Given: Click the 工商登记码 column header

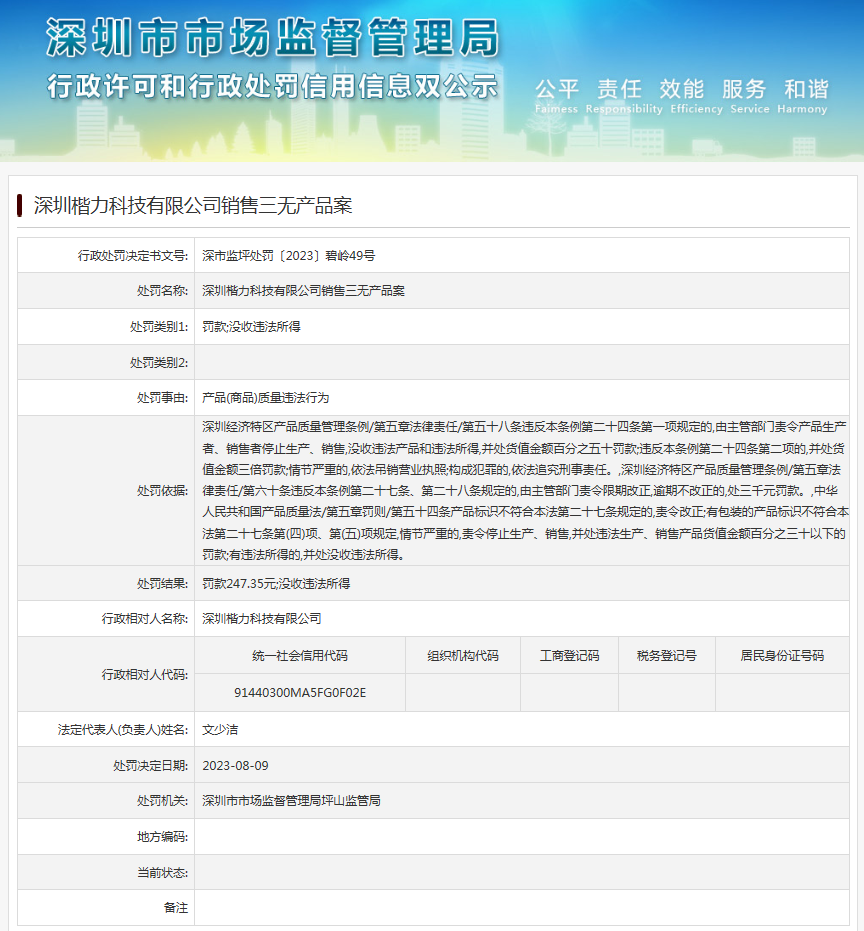Looking at the screenshot, I should pyautogui.click(x=569, y=656).
